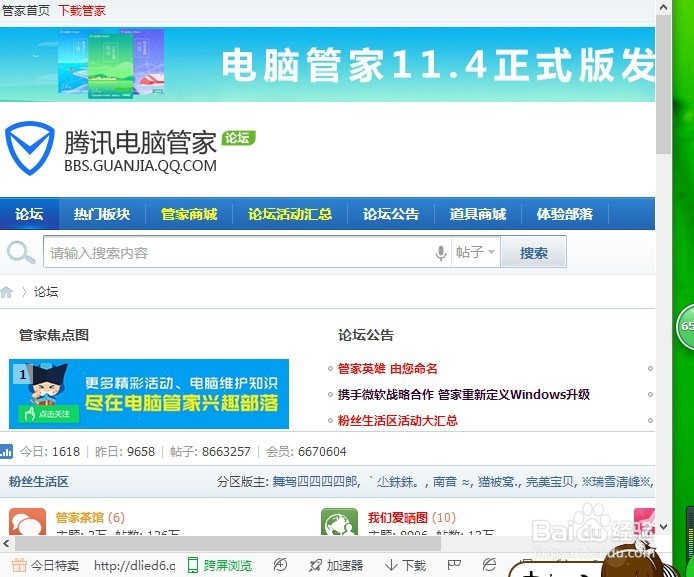Open the 论坛活动汇总 navigation tab

pyautogui.click(x=290, y=214)
